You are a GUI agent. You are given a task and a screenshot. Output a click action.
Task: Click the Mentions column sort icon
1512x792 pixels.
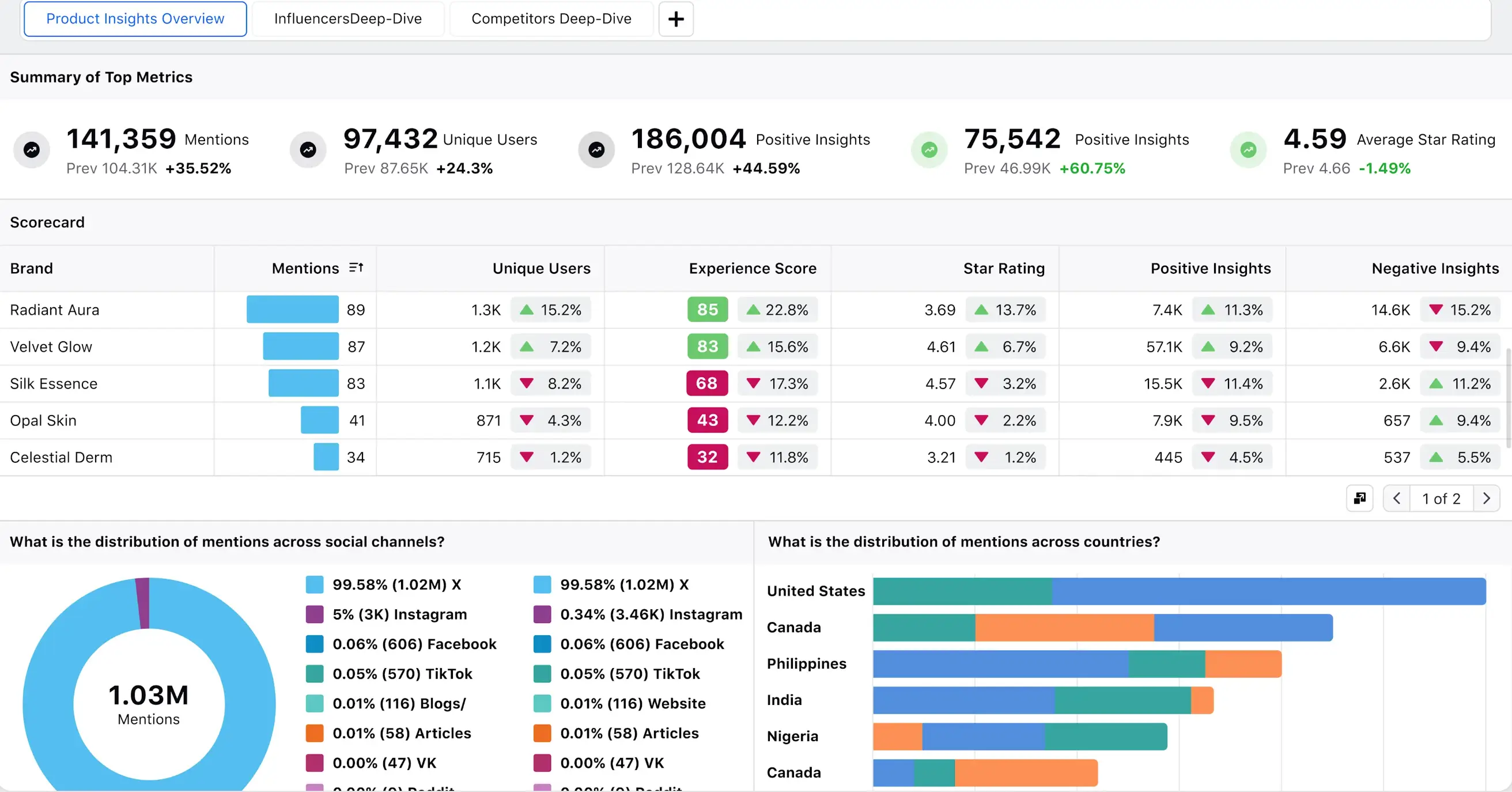(x=356, y=267)
